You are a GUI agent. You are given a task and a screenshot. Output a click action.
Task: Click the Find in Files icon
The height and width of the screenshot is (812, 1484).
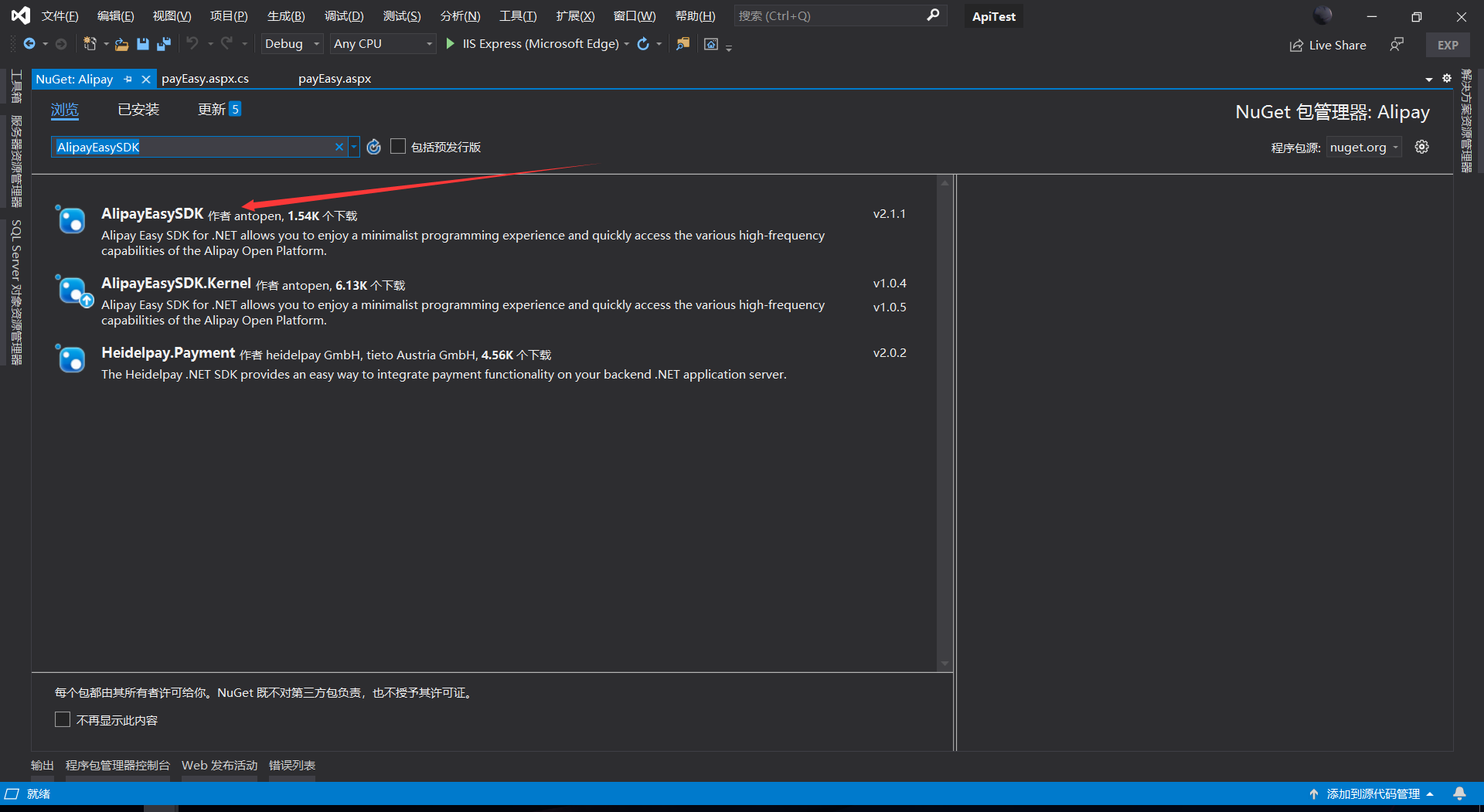pyautogui.click(x=682, y=44)
